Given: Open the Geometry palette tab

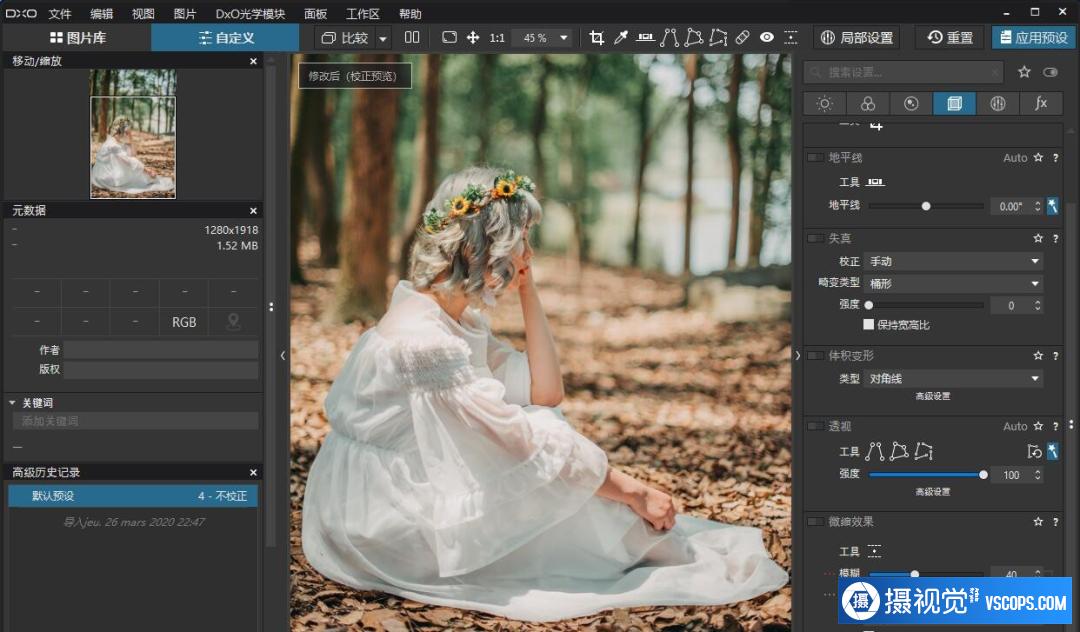Looking at the screenshot, I should click(x=954, y=104).
